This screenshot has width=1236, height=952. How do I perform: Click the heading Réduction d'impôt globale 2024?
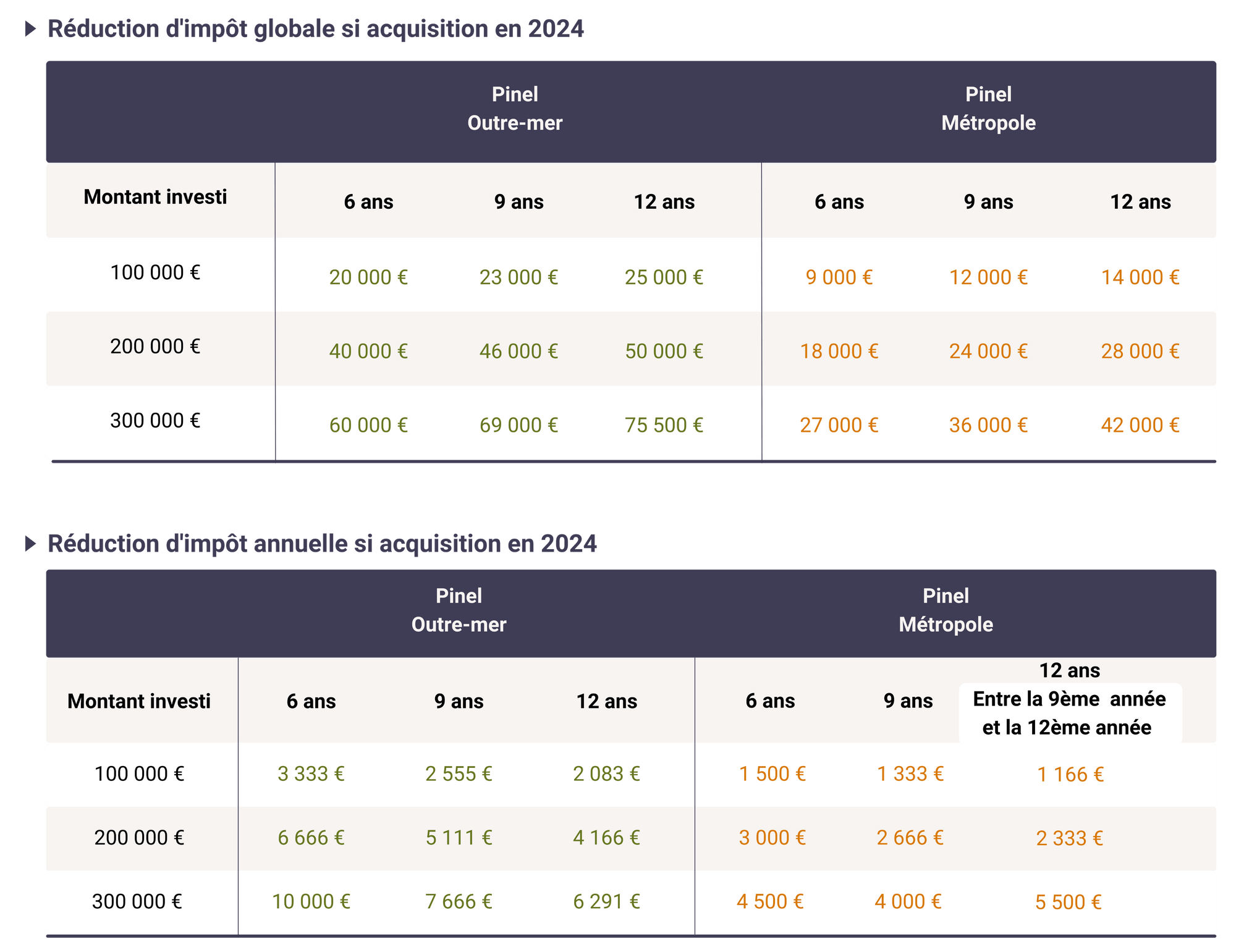(x=315, y=29)
